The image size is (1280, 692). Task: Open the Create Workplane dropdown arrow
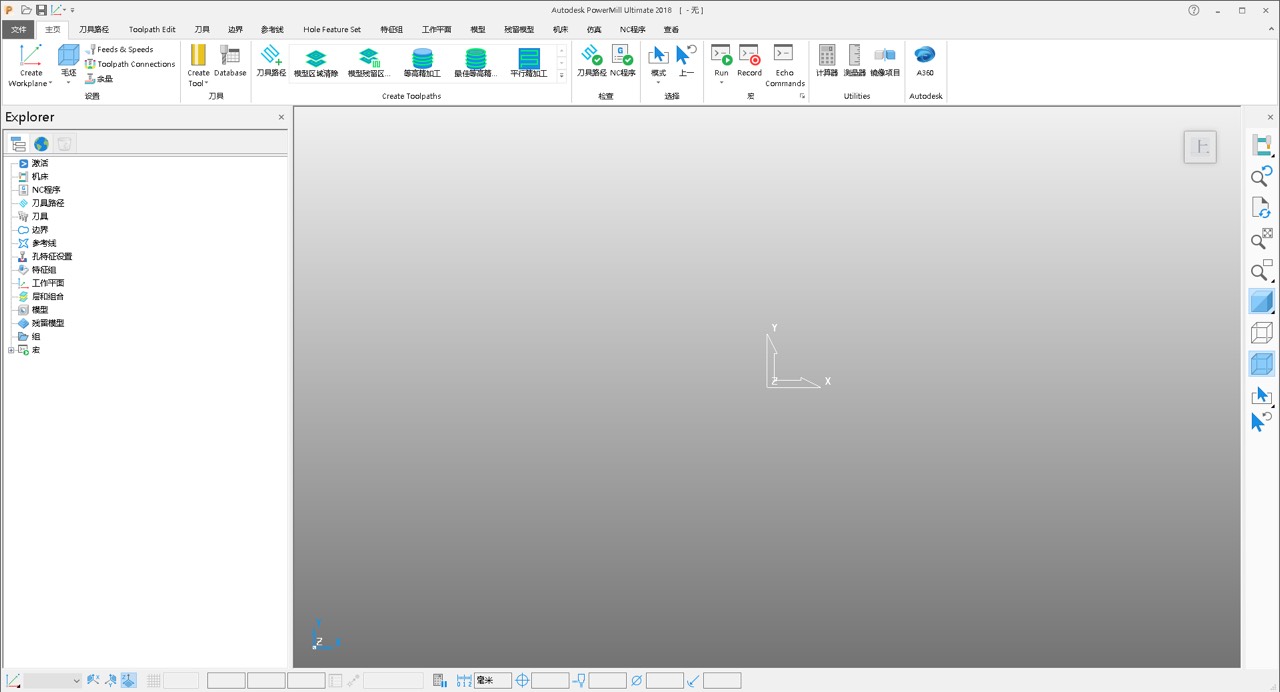point(50,84)
